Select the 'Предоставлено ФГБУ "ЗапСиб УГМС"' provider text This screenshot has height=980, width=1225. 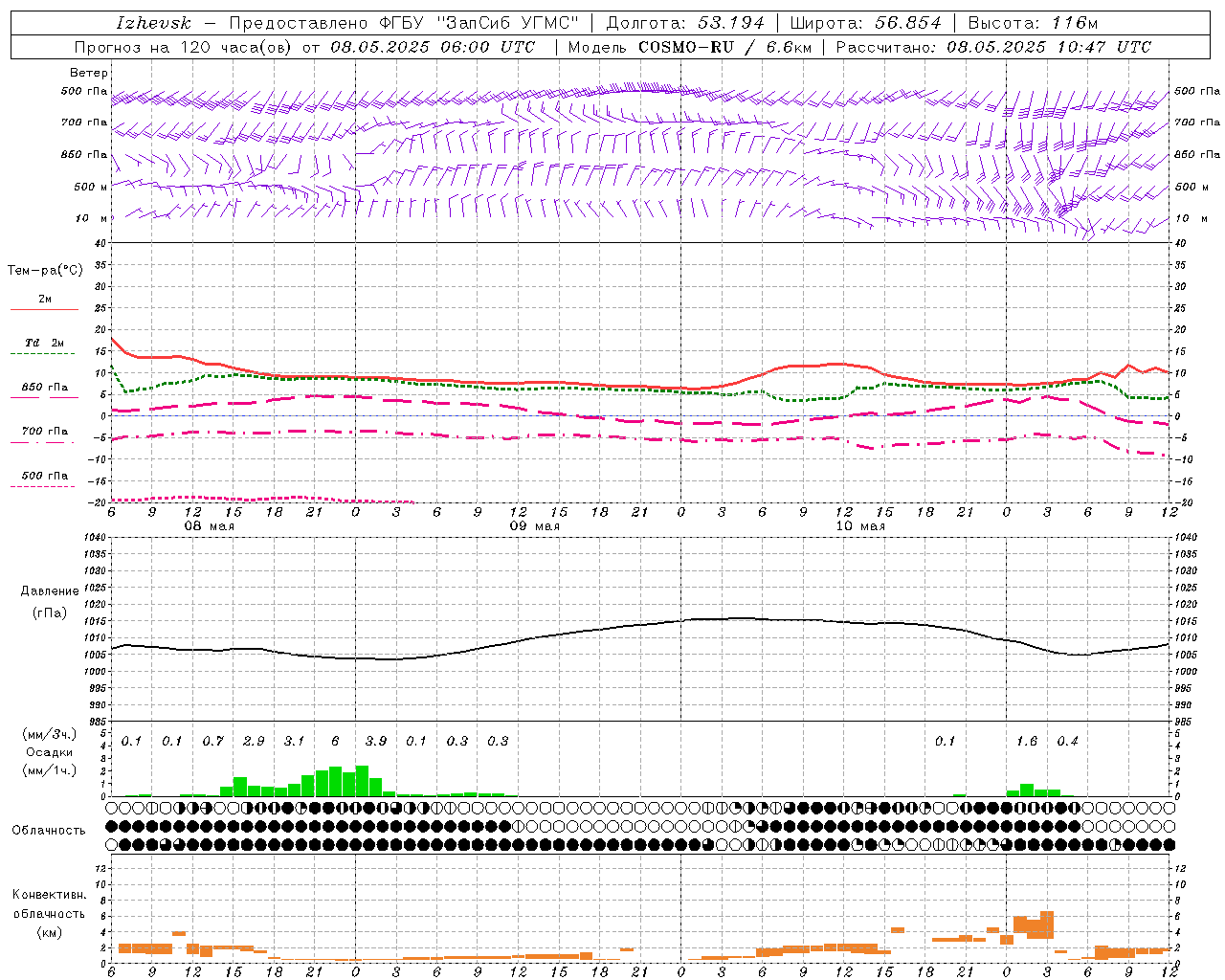[404, 23]
